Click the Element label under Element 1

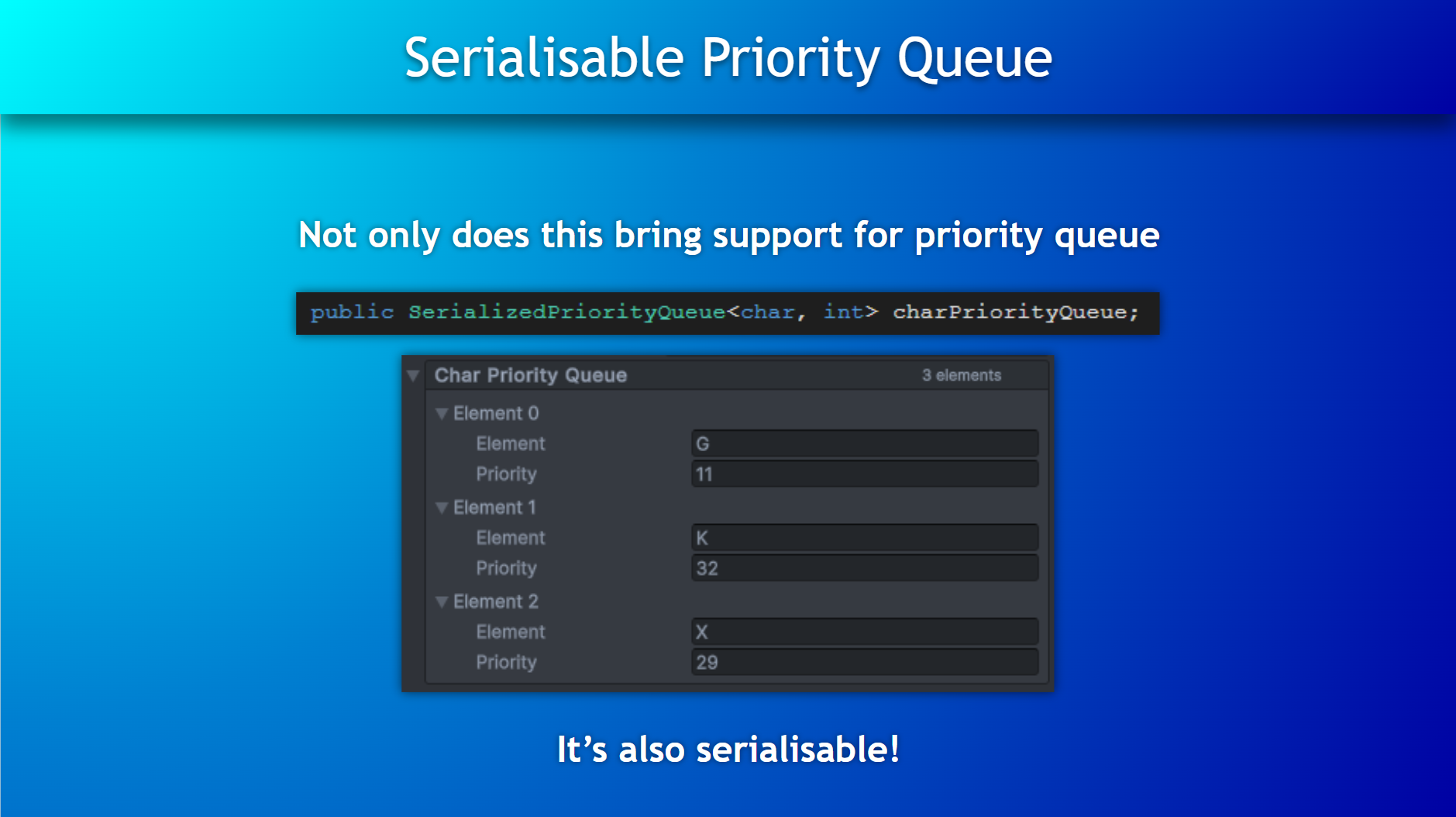[511, 537]
